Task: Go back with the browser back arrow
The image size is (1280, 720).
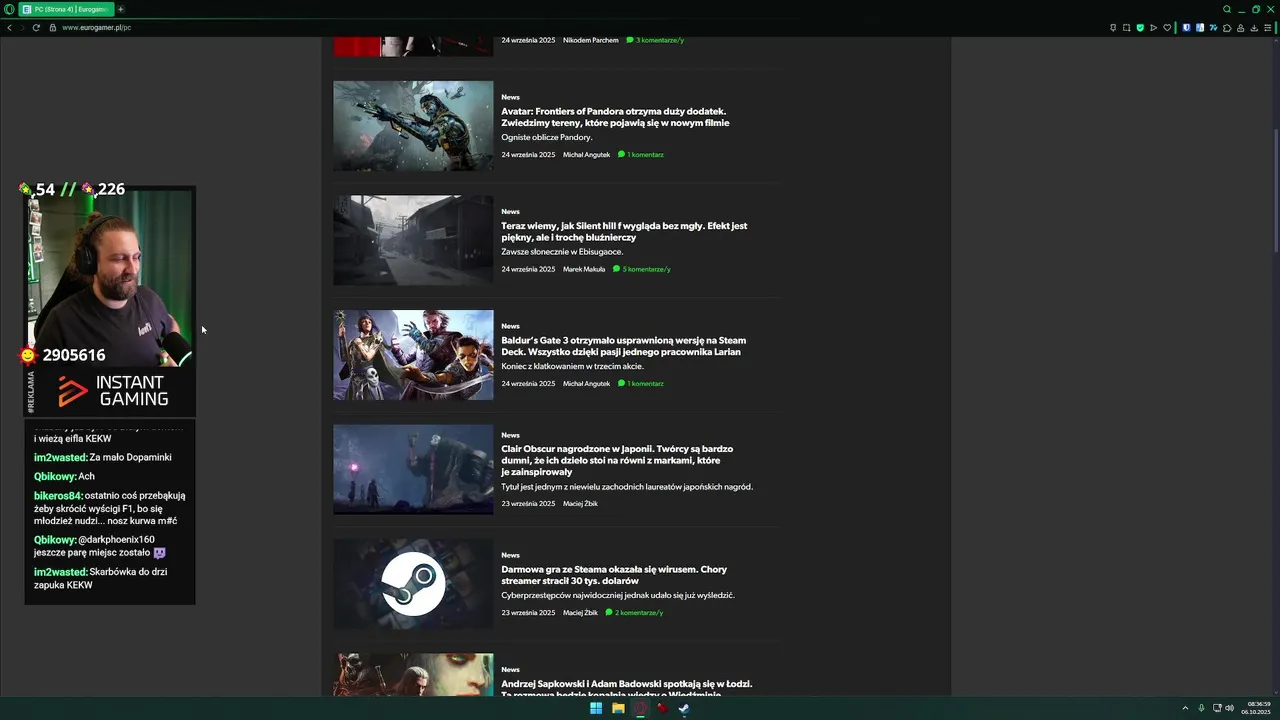Action: point(9,27)
